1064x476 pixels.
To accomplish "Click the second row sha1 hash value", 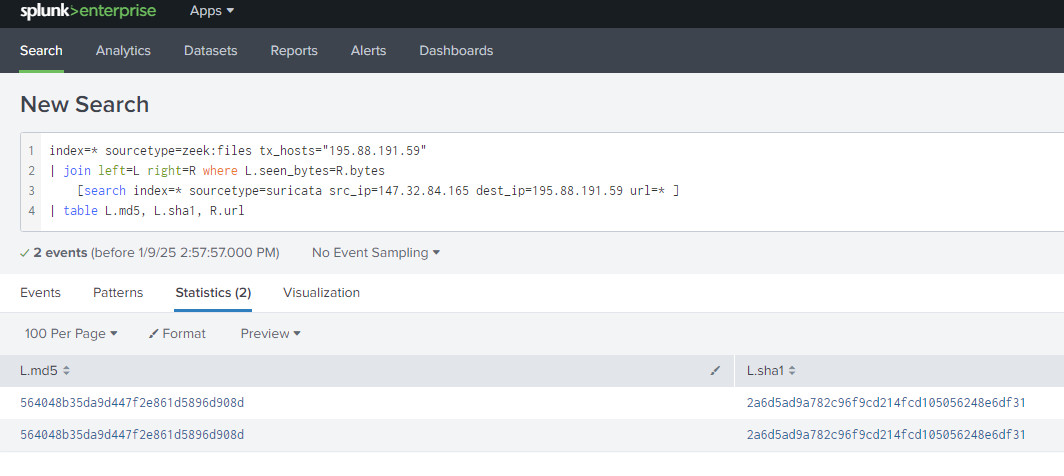I will [x=886, y=435].
